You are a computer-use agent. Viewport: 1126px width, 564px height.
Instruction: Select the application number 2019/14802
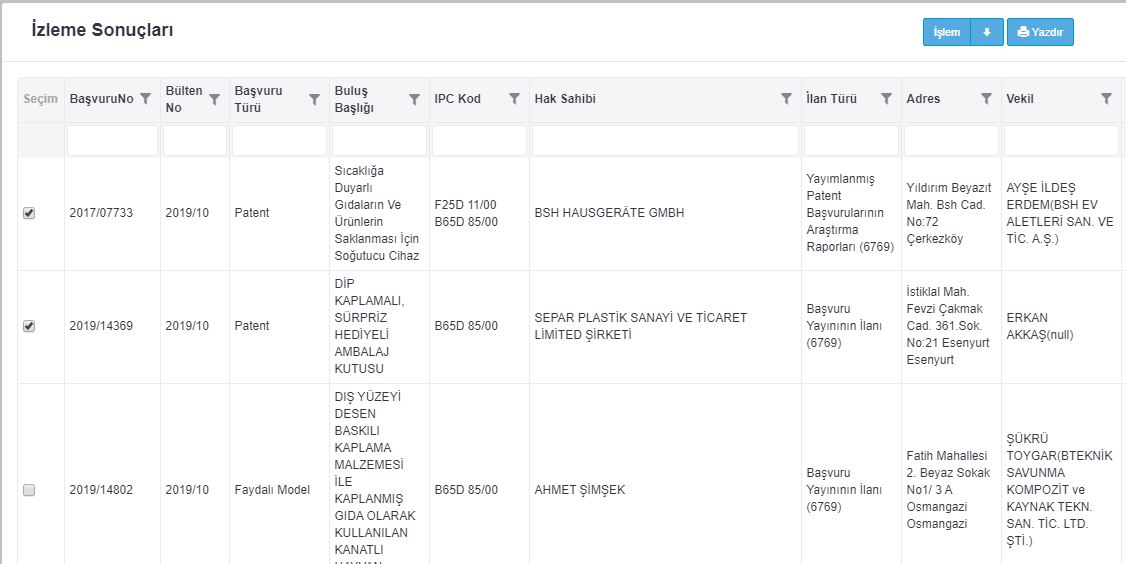[x=101, y=490]
